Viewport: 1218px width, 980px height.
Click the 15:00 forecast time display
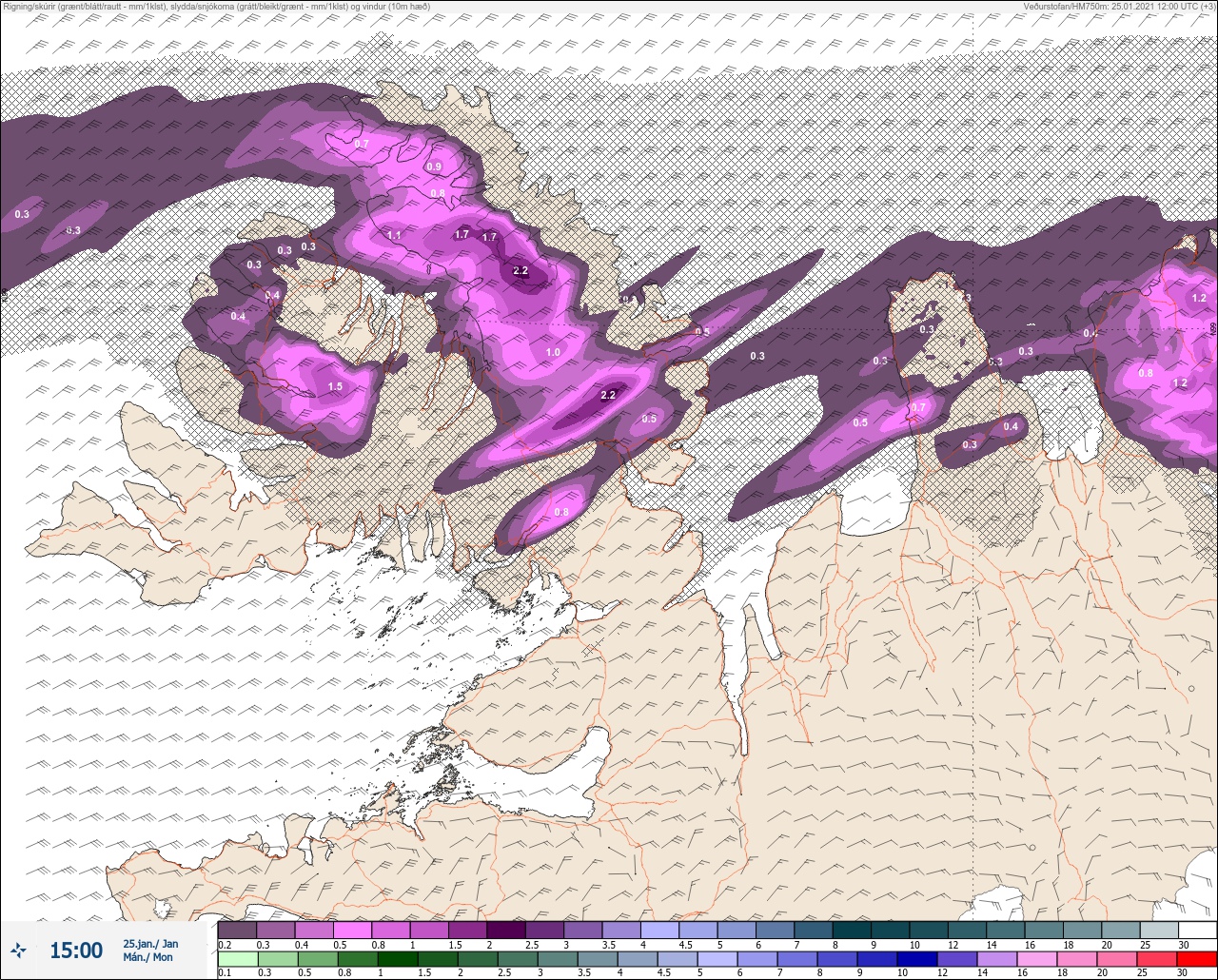(76, 951)
